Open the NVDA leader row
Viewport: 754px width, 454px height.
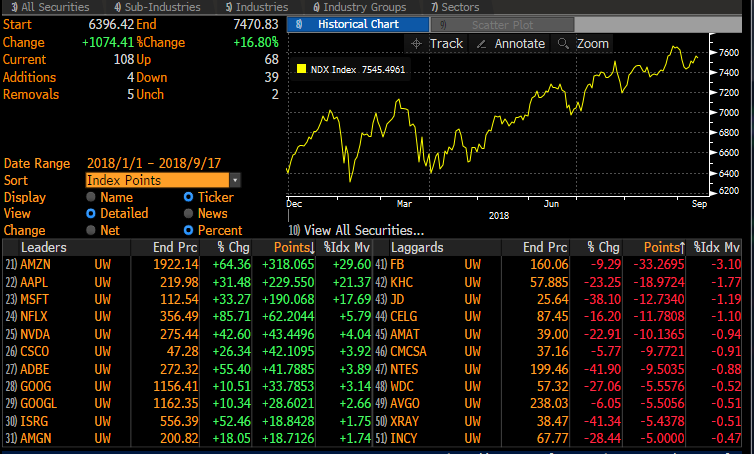[188, 334]
